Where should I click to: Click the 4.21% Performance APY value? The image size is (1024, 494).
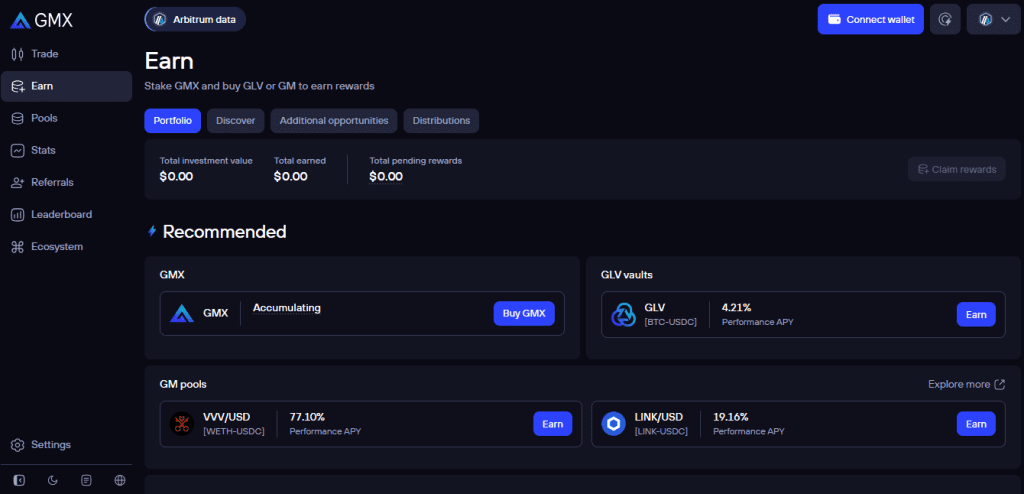coord(737,307)
